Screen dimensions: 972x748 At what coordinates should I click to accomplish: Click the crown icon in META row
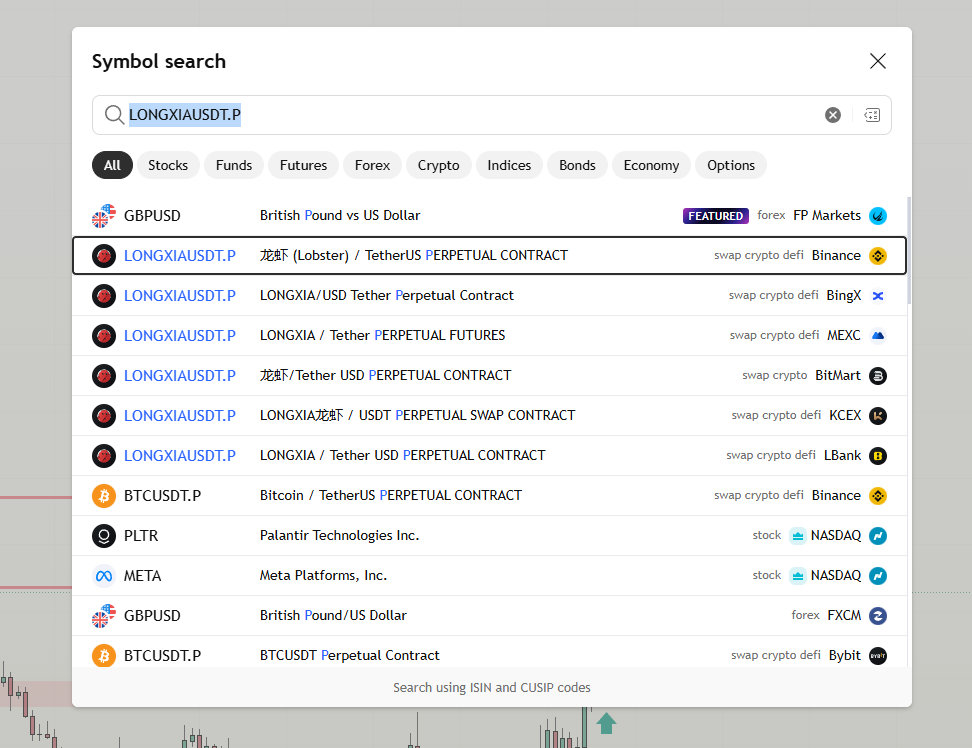[x=798, y=575]
